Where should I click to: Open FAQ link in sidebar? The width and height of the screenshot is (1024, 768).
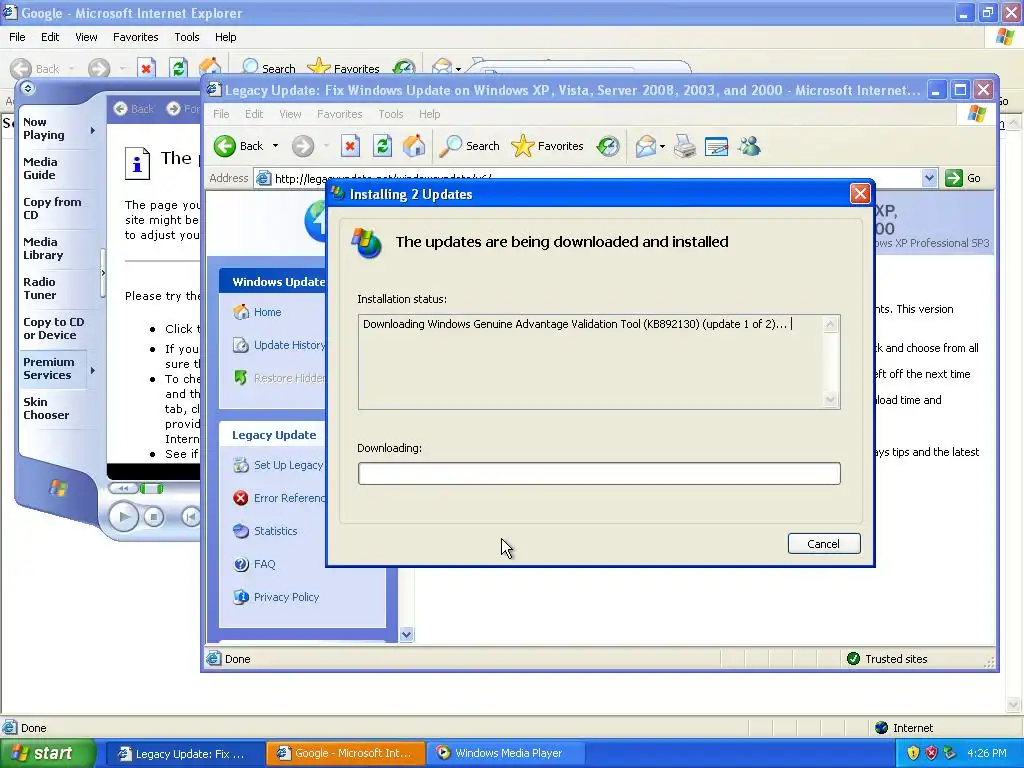(264, 564)
